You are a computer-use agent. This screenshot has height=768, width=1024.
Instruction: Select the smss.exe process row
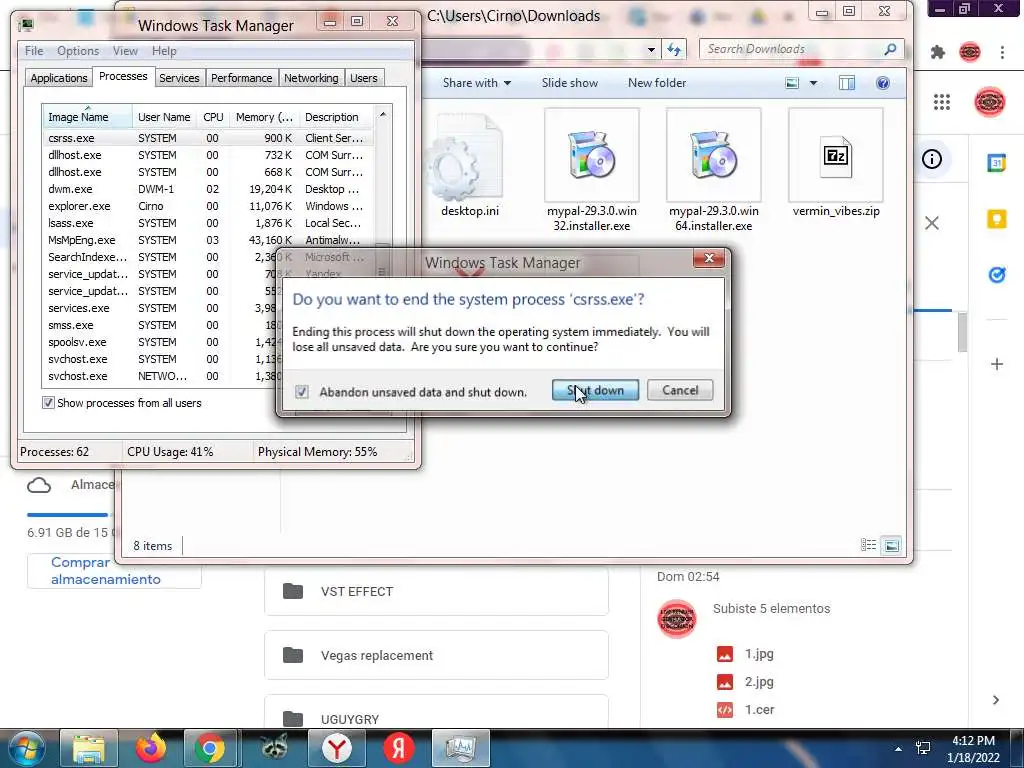click(x=160, y=325)
